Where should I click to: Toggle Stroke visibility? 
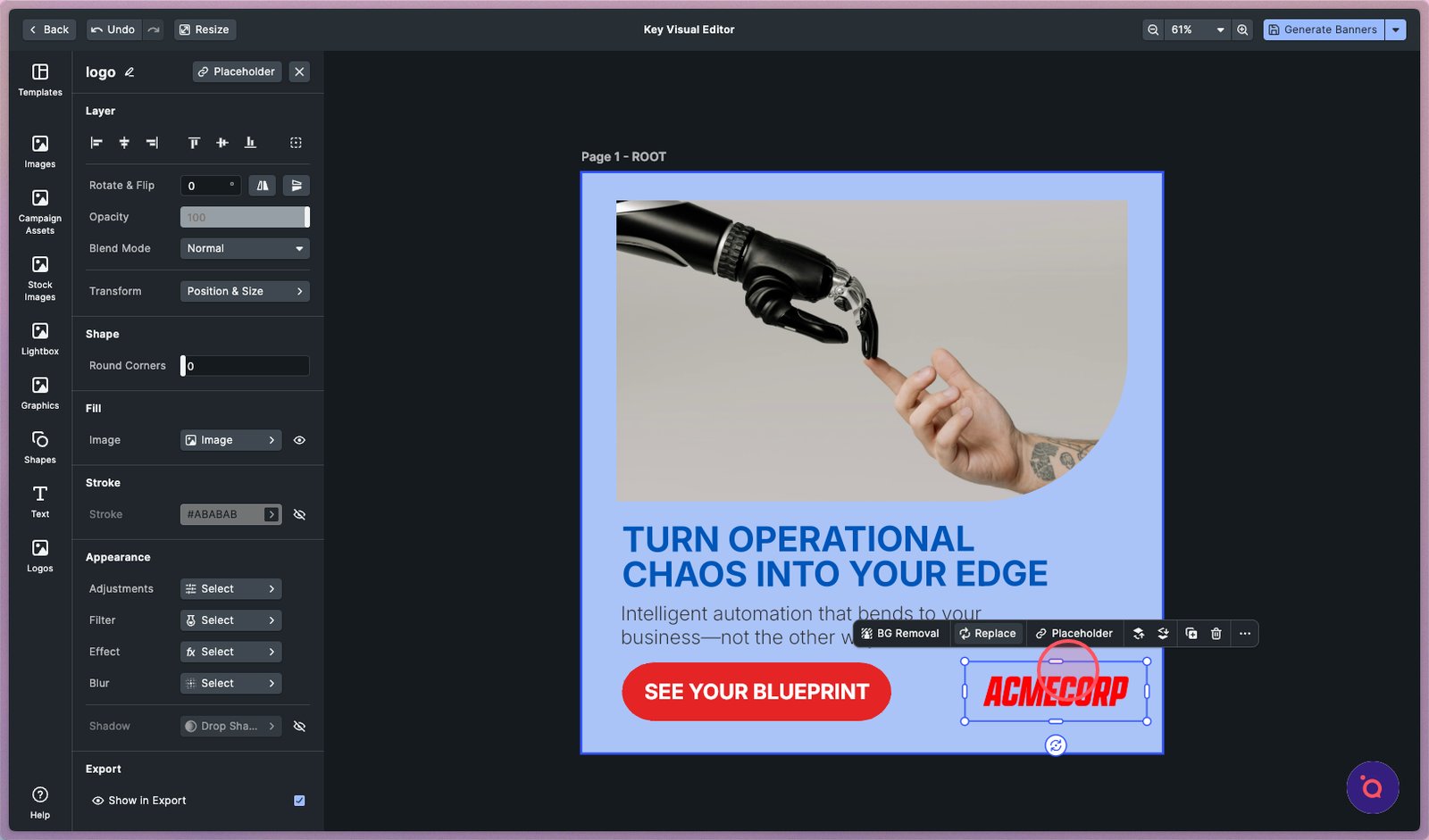[x=299, y=514]
